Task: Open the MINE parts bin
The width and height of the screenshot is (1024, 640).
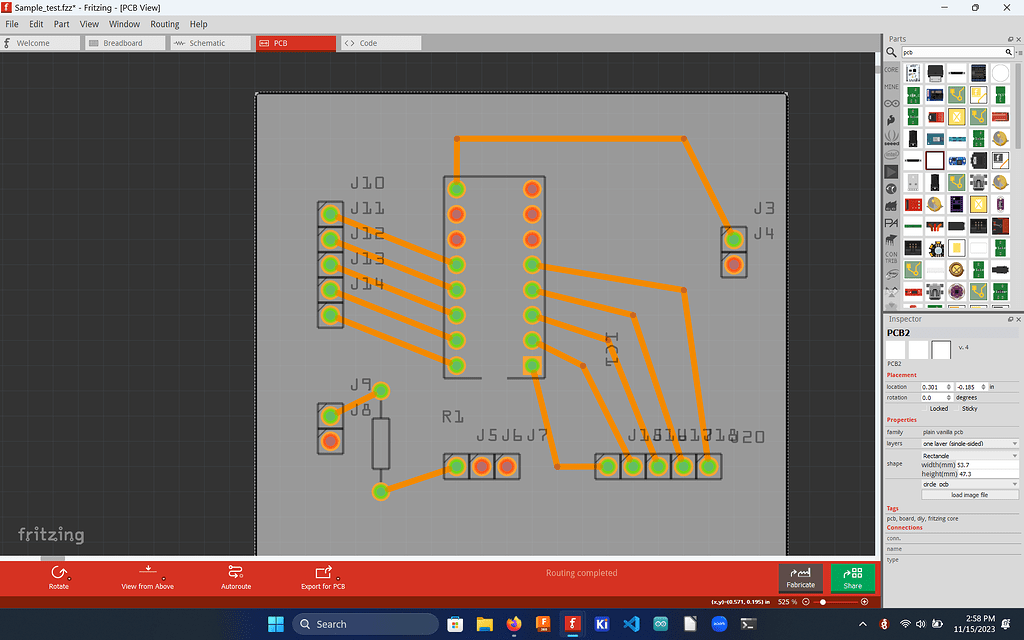Action: coord(890,86)
